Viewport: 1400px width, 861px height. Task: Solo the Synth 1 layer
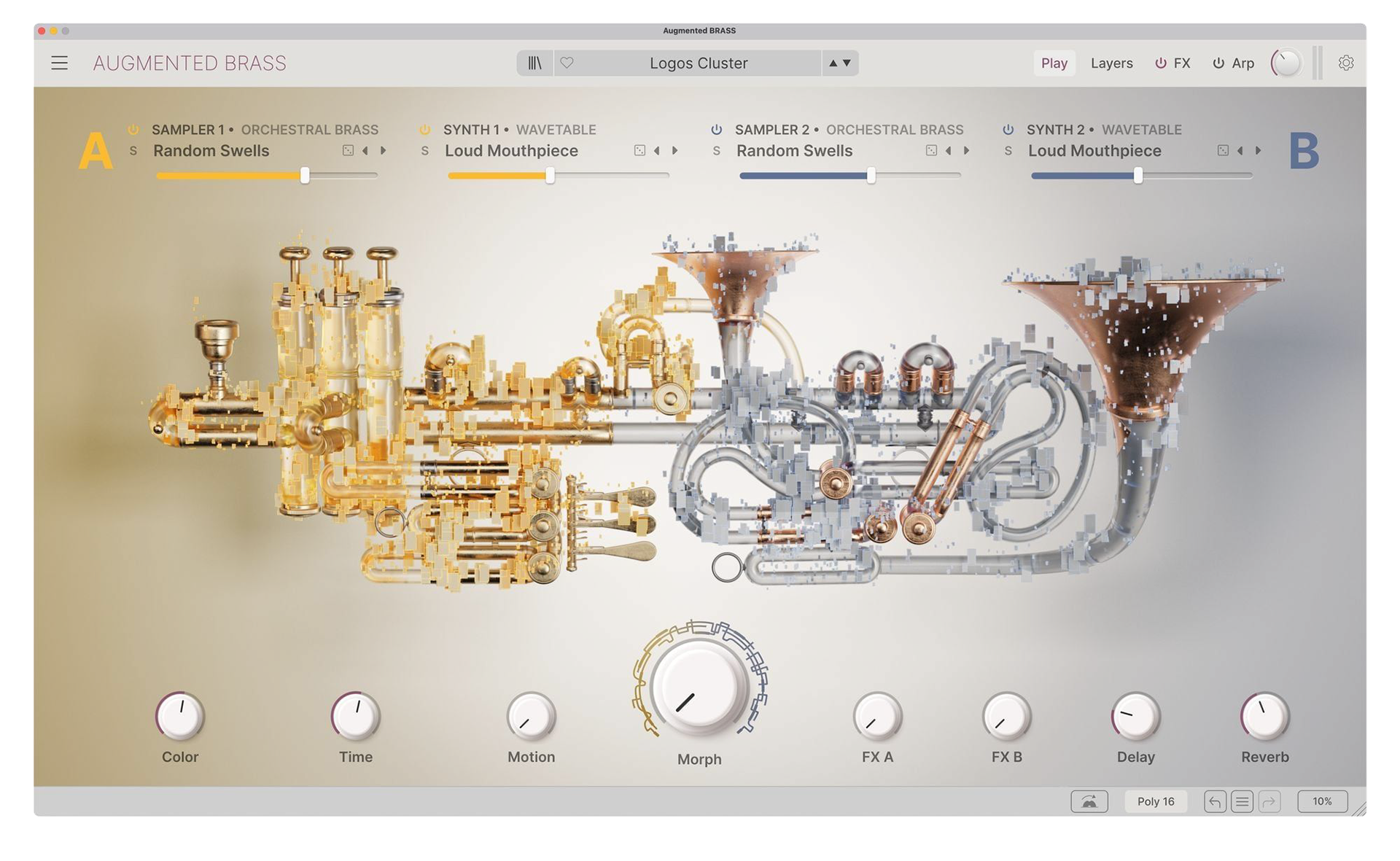pos(425,151)
